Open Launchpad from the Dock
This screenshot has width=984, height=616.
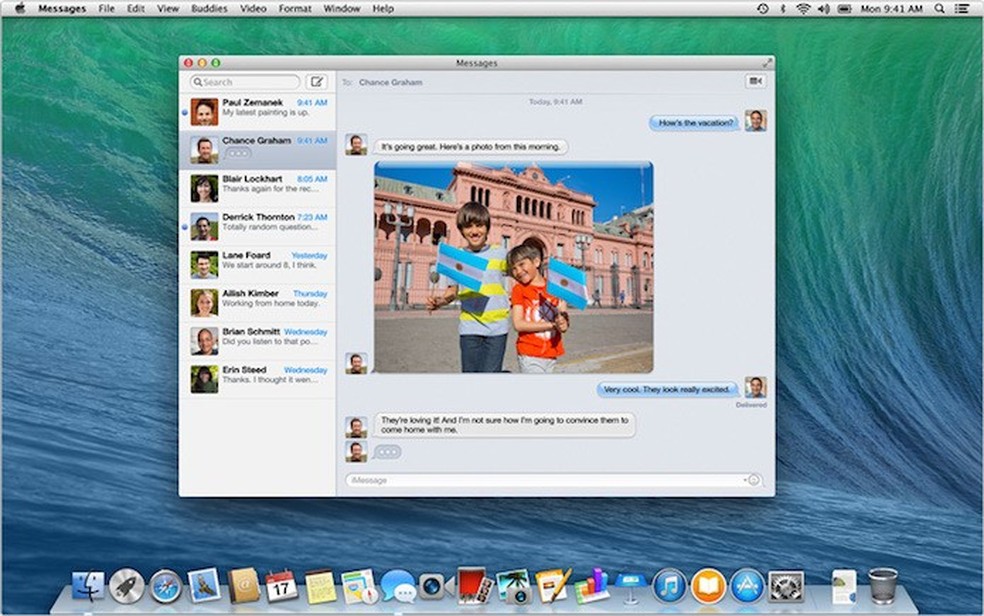point(124,588)
